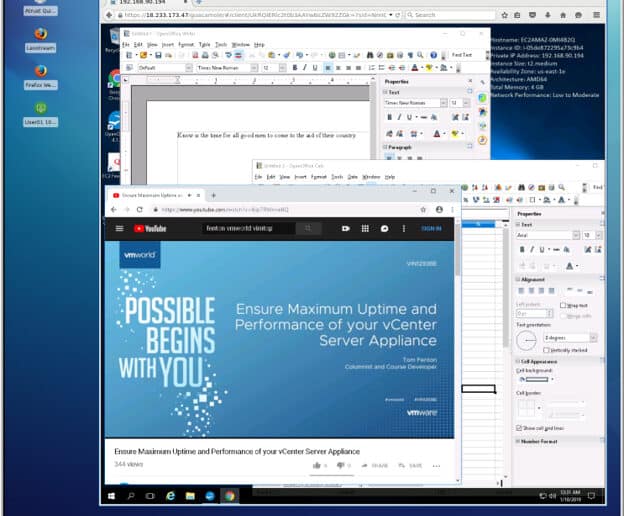The width and height of the screenshot is (624, 516).
Task: Collapse Cell Appearance section in Calc sidebar
Action: click(518, 361)
